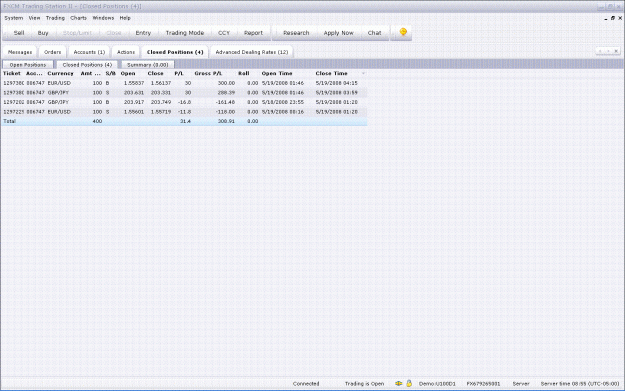Sort by the Open price column header
This screenshot has width=625, height=391.
[x=128, y=73]
